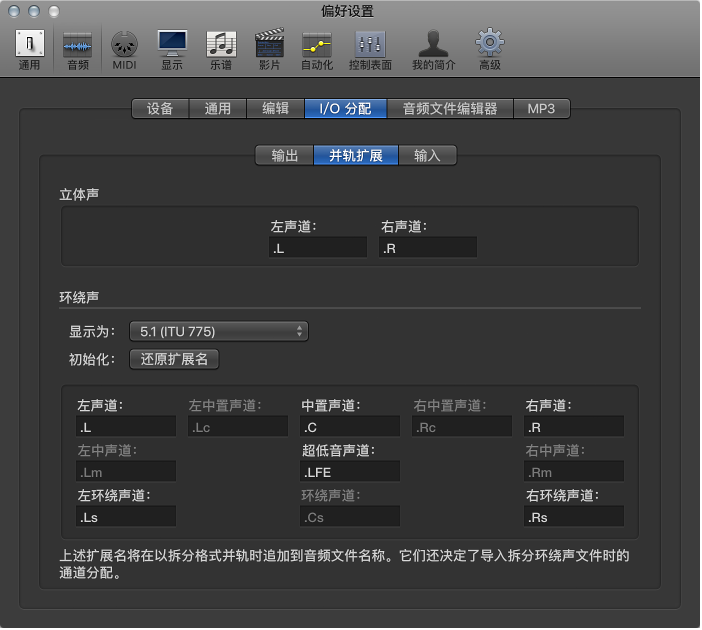
Task: Open the 显示 Display preferences icon
Action: click(172, 50)
